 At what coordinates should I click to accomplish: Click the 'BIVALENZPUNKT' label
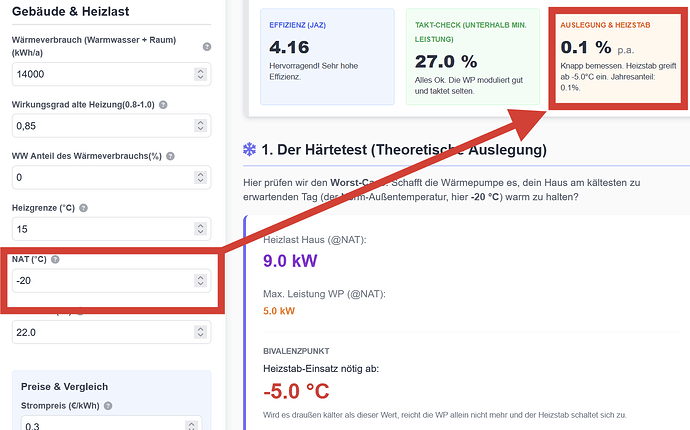point(296,351)
